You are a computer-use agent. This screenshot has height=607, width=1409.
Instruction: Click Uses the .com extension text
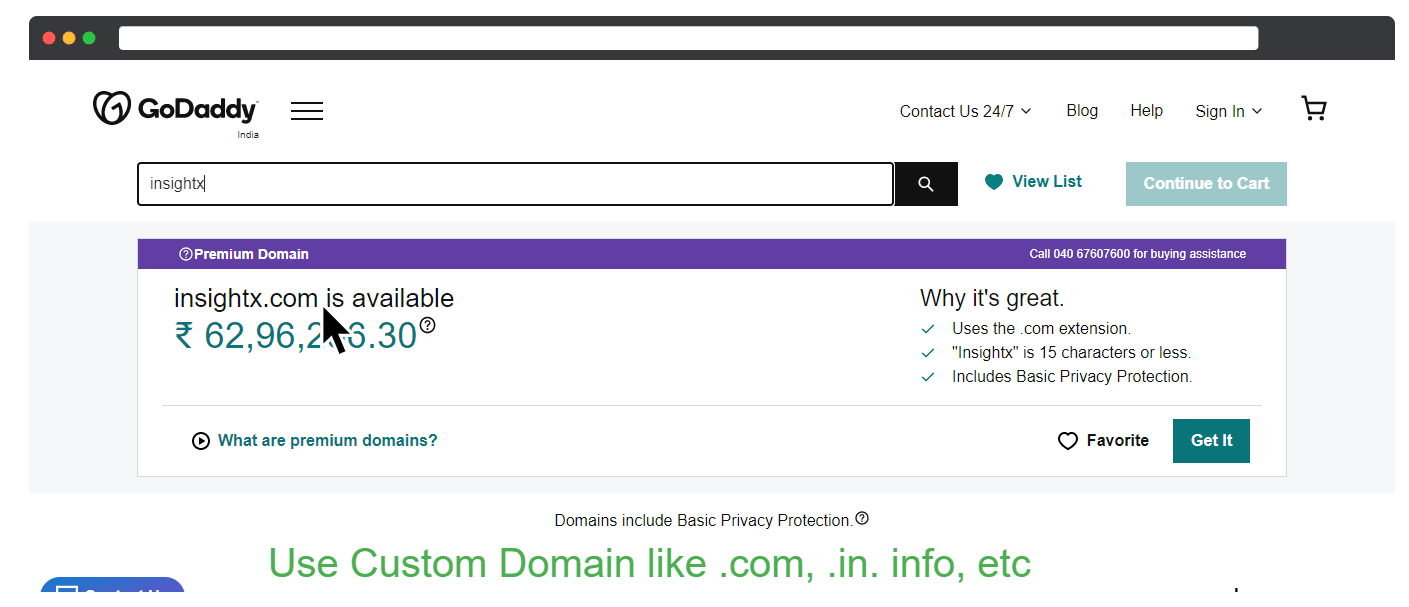point(1041,329)
